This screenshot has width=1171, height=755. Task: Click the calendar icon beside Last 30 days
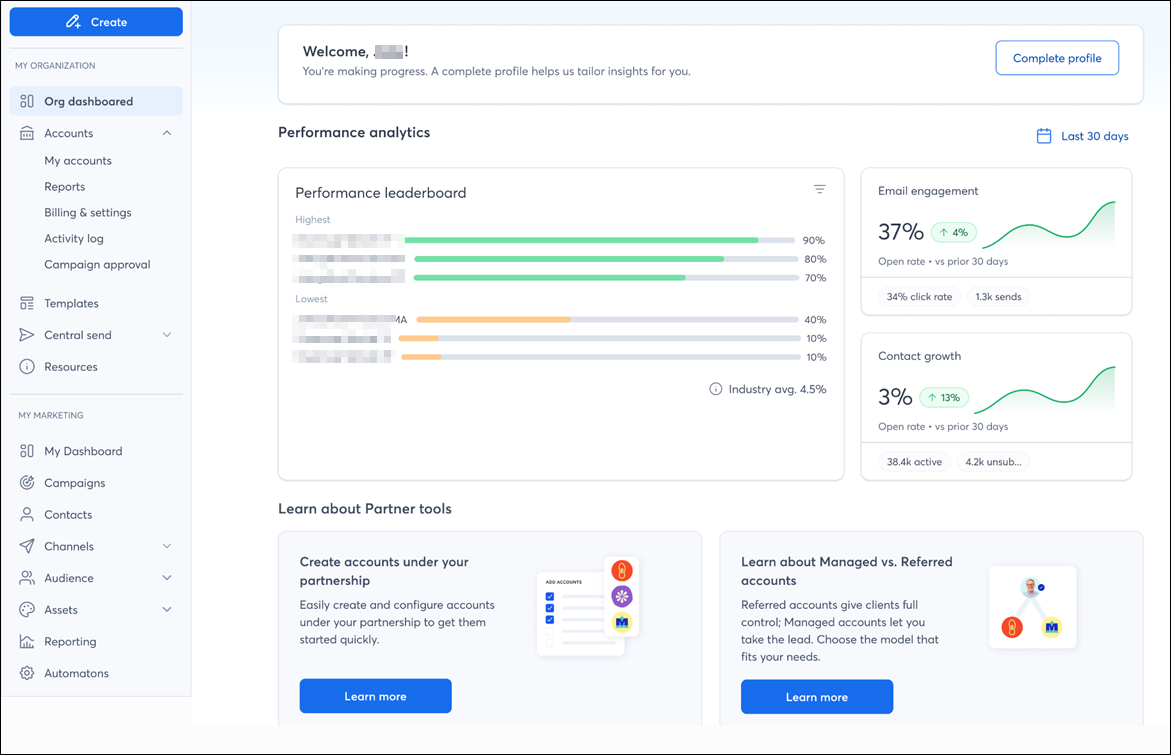click(x=1044, y=136)
